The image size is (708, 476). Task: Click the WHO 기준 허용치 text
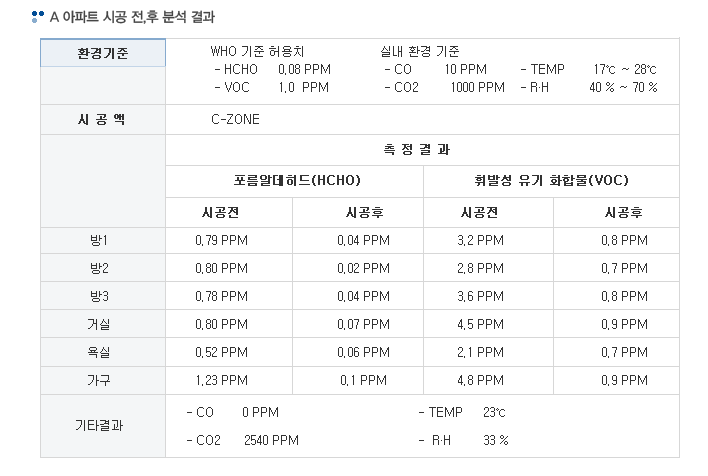(x=257, y=51)
